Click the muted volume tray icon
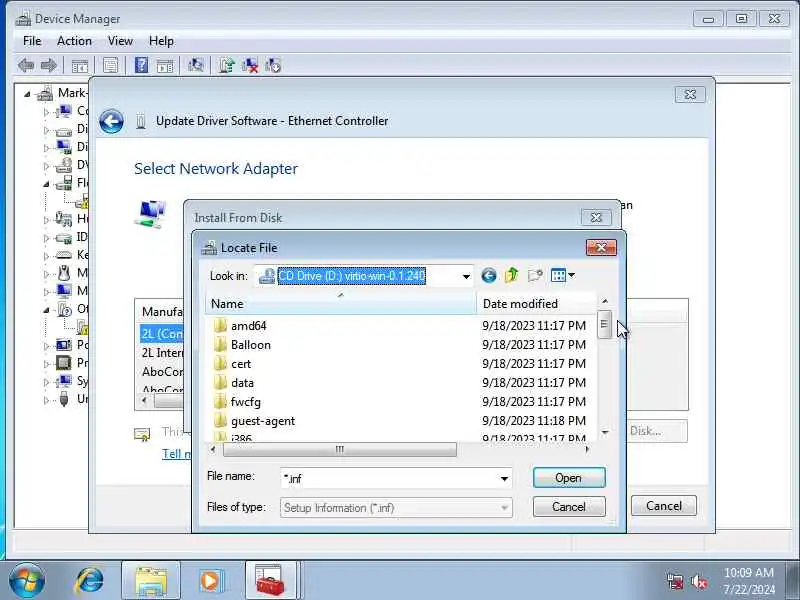800x600 pixels. click(x=698, y=581)
